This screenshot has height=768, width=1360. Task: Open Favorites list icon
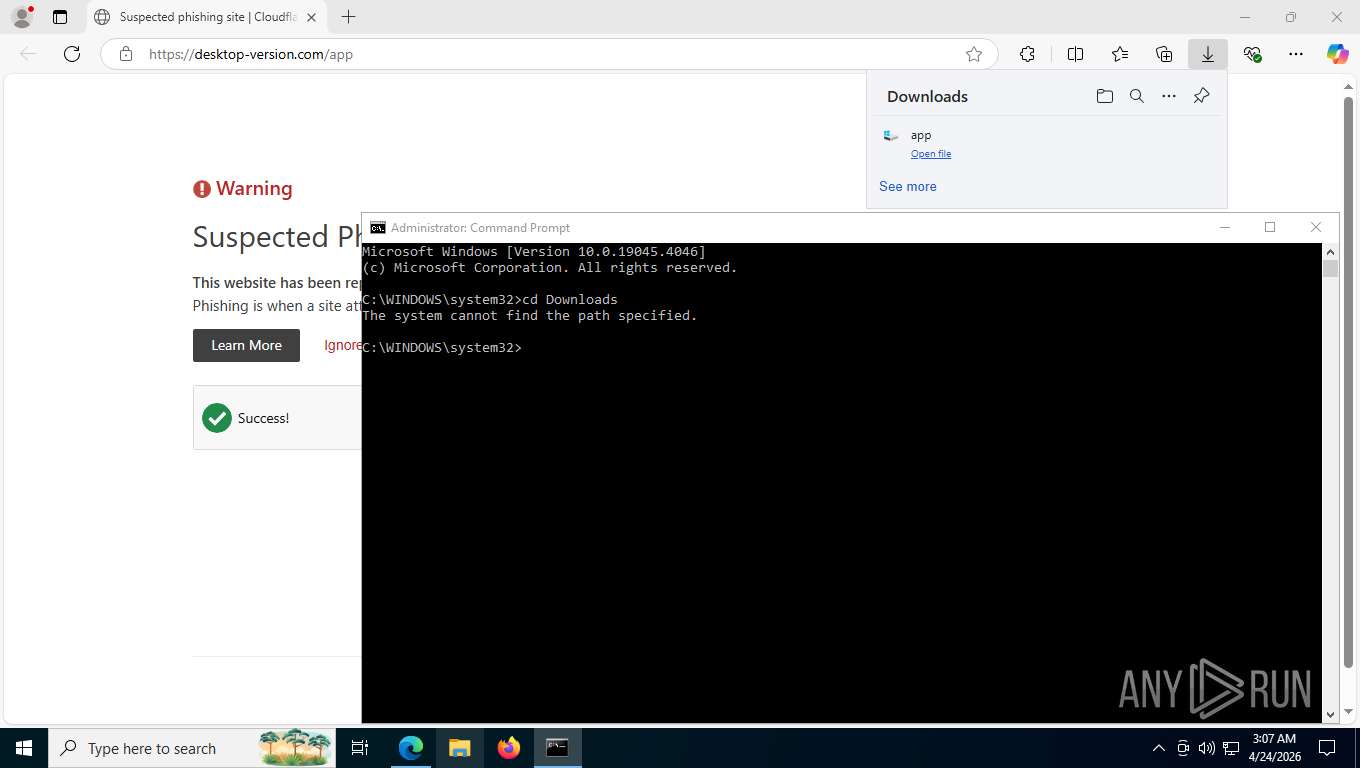click(x=1120, y=54)
